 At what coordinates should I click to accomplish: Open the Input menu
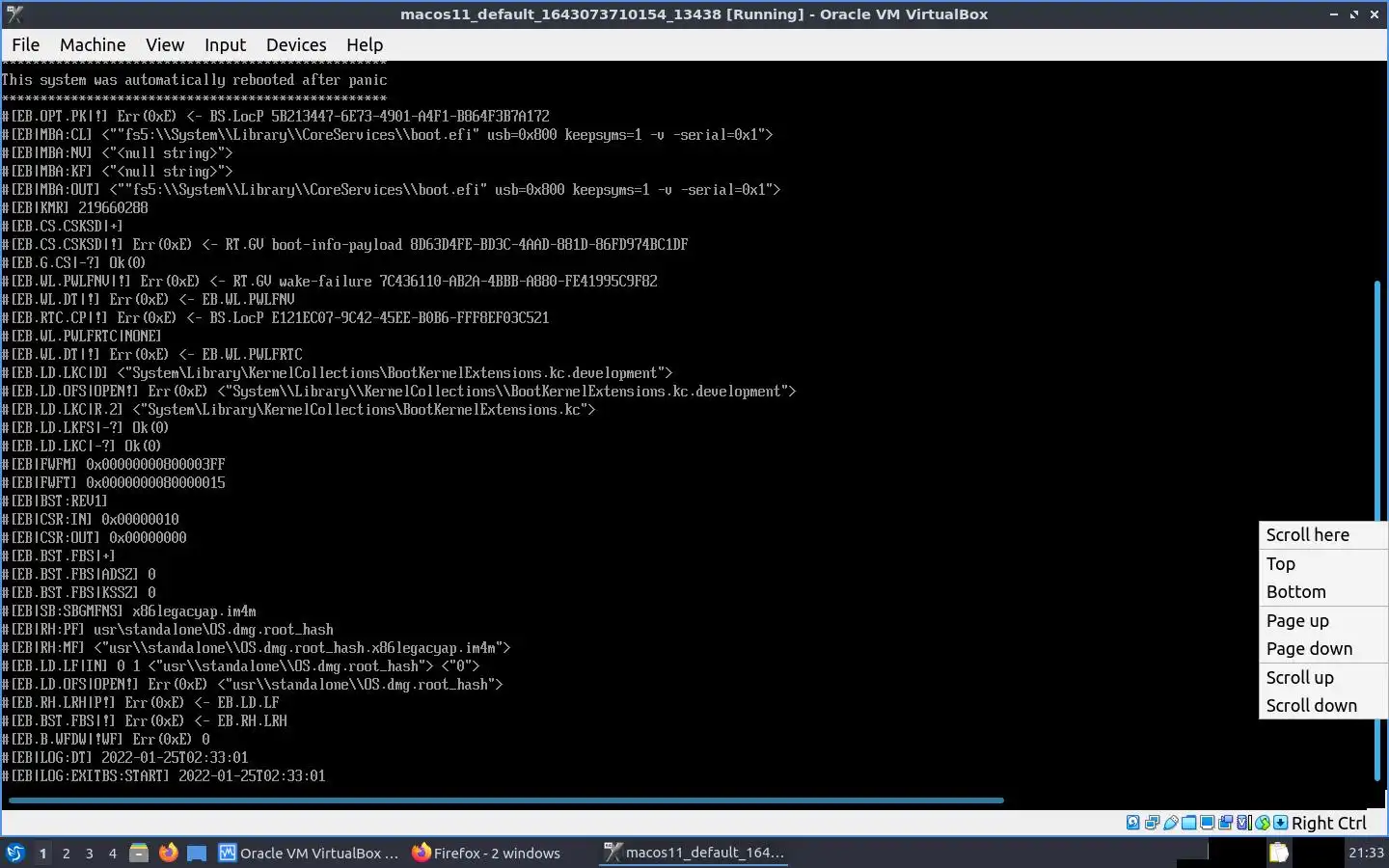[225, 44]
